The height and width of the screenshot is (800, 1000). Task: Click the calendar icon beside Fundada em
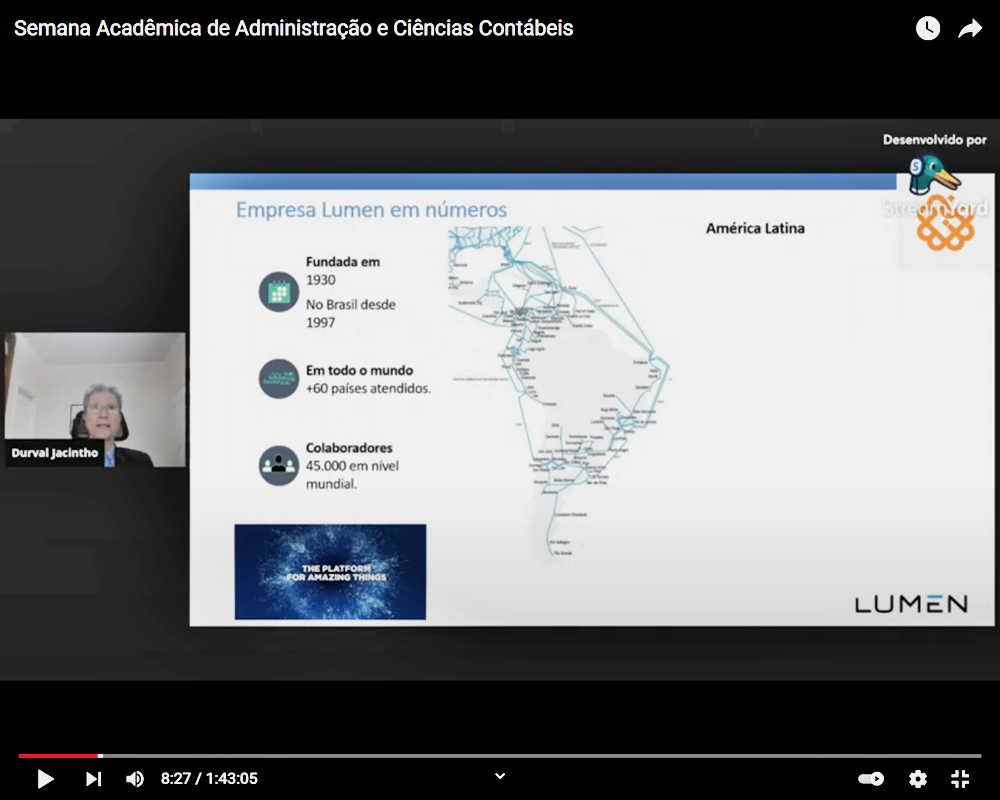(x=279, y=292)
